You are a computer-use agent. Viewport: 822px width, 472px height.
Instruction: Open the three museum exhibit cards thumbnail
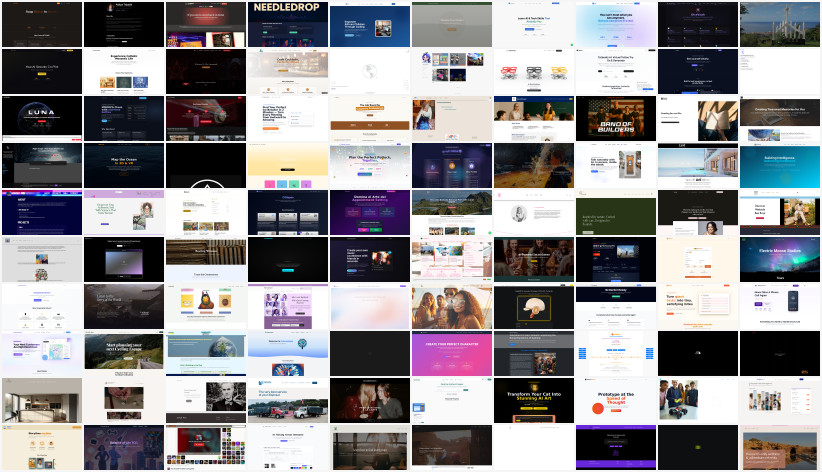[x=124, y=71]
